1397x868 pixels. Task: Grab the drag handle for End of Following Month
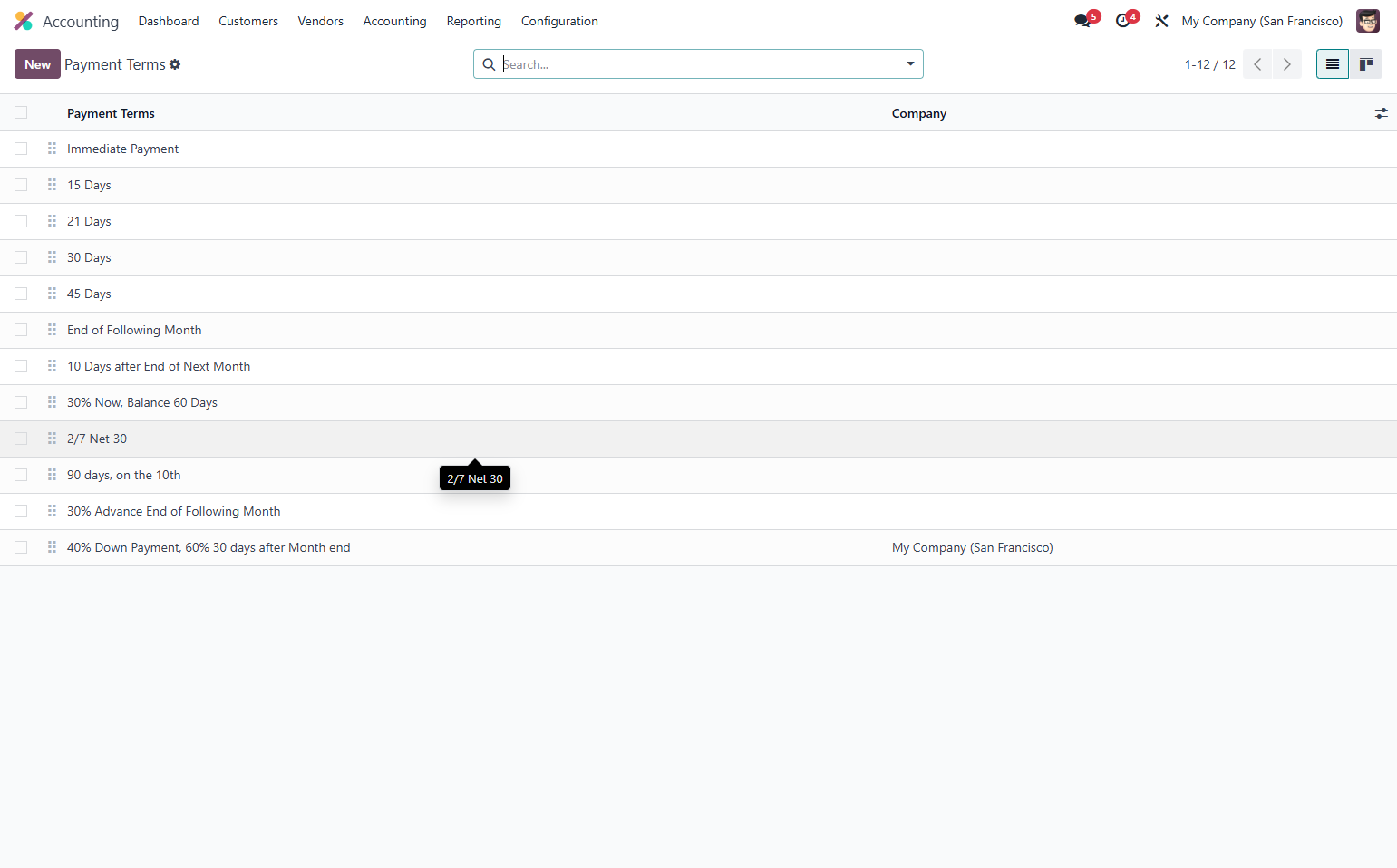coord(52,330)
